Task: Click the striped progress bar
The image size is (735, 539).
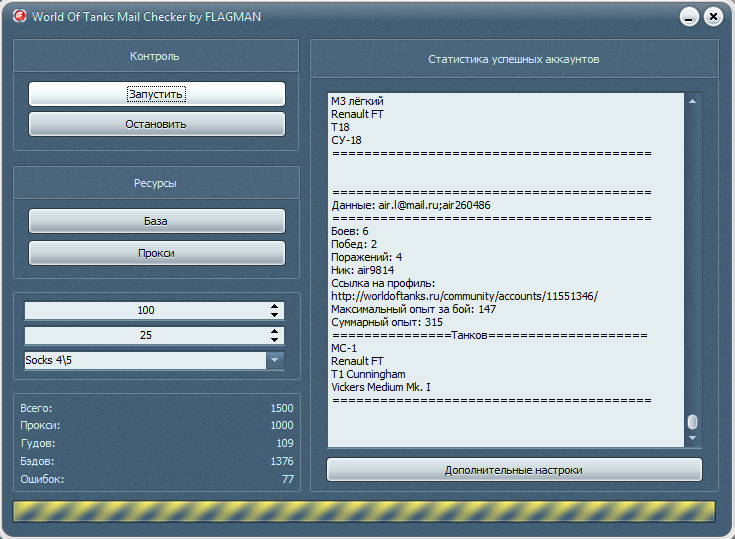Action: (x=364, y=511)
